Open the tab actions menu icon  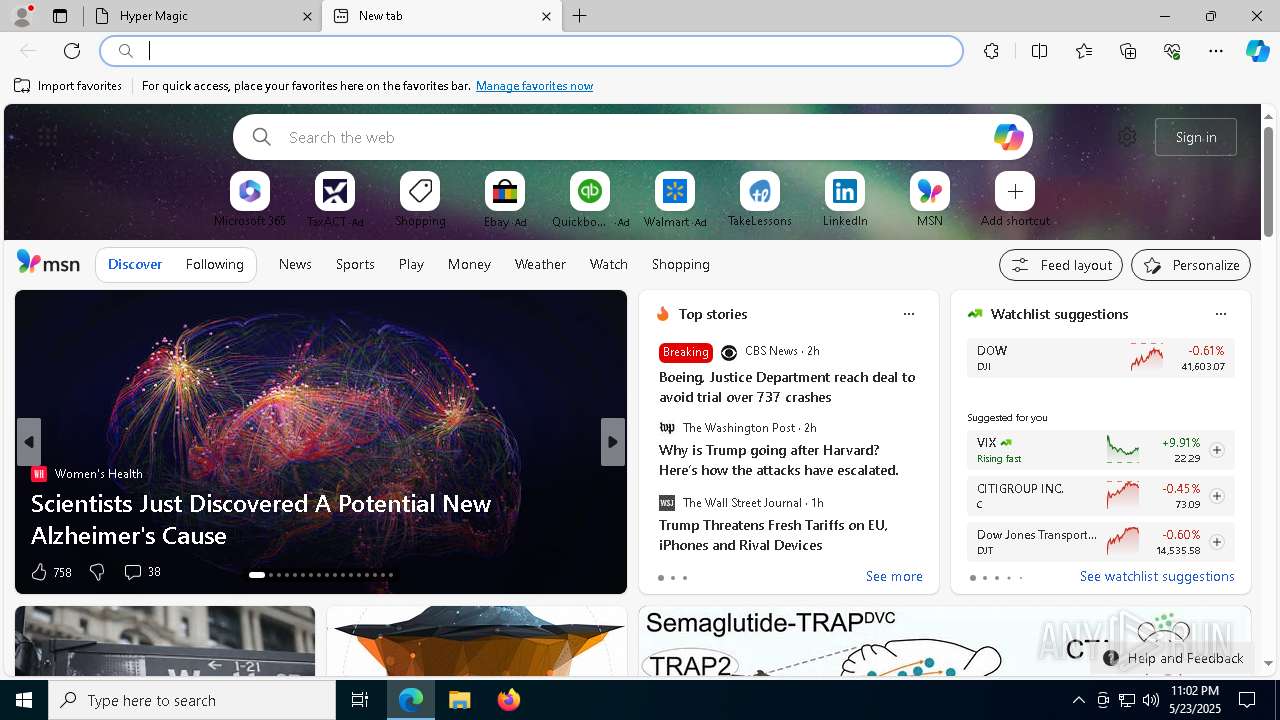60,16
